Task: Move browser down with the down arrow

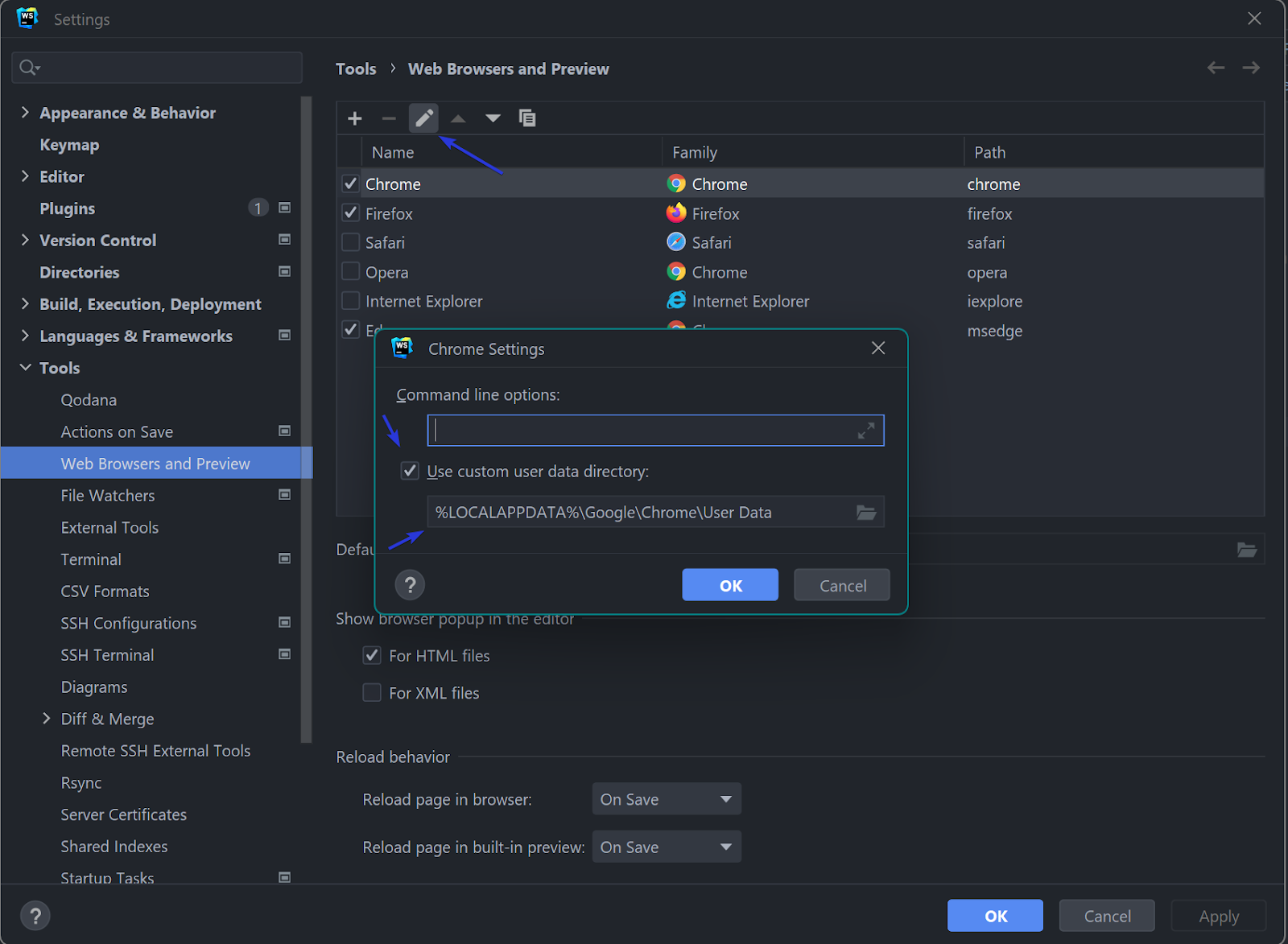Action: pyautogui.click(x=493, y=118)
